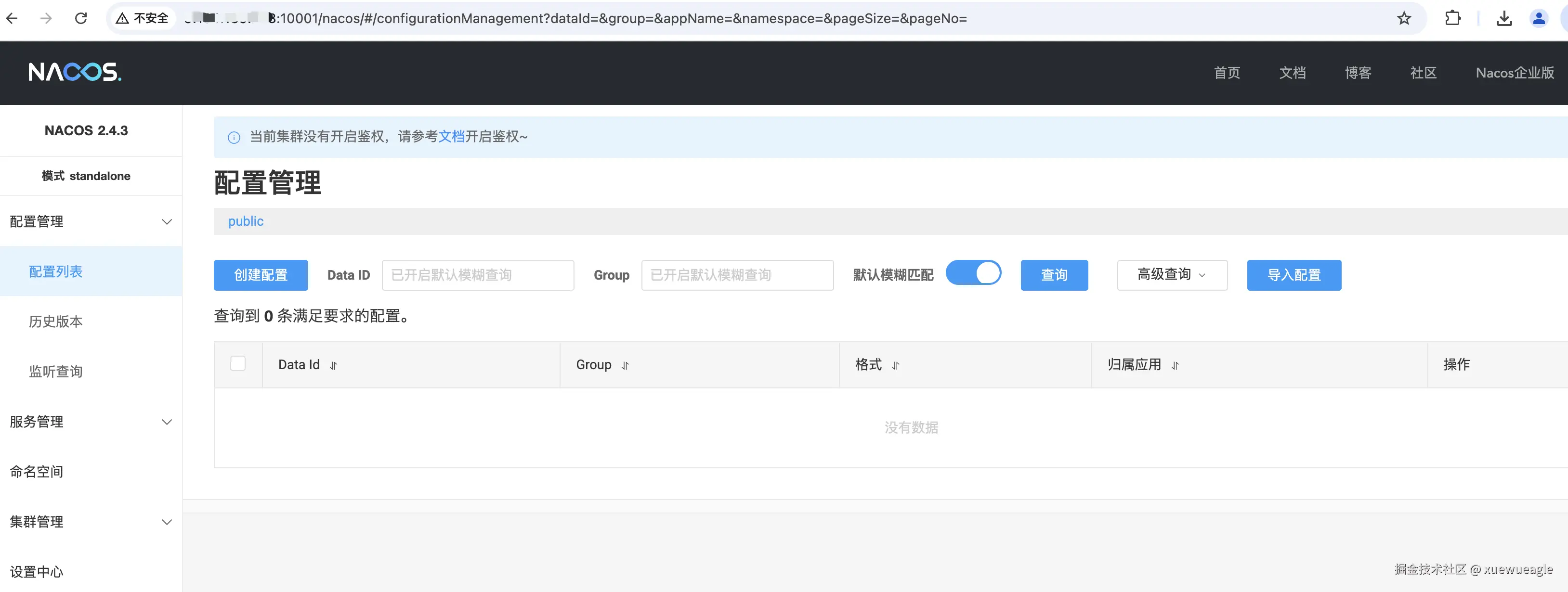Click the 创建配置 button
Image resolution: width=1568 pixels, height=592 pixels.
point(261,275)
